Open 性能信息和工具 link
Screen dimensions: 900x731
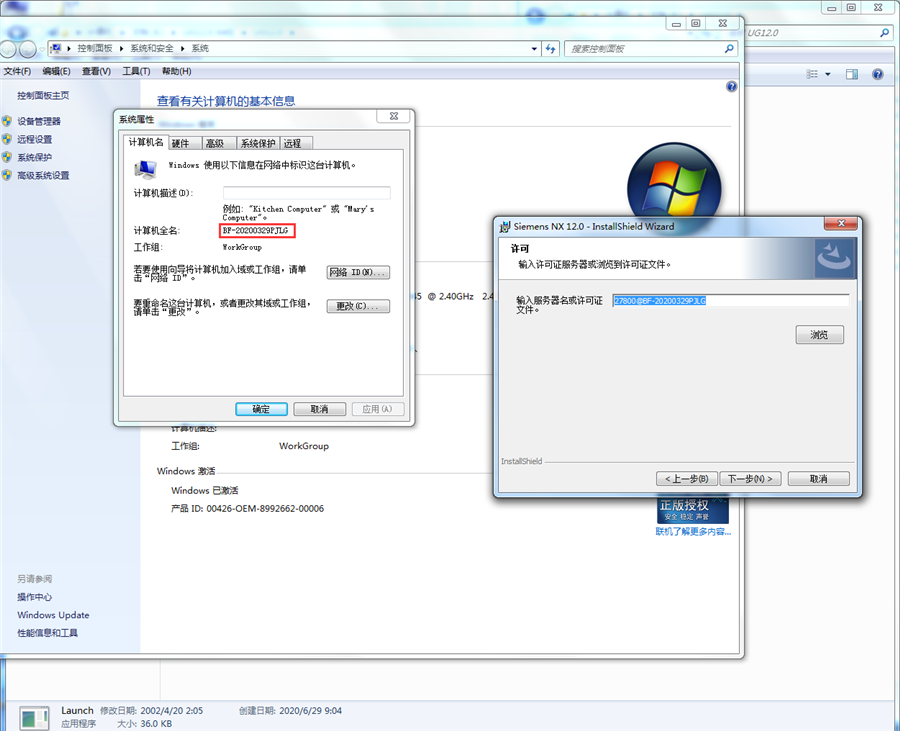click(47, 633)
